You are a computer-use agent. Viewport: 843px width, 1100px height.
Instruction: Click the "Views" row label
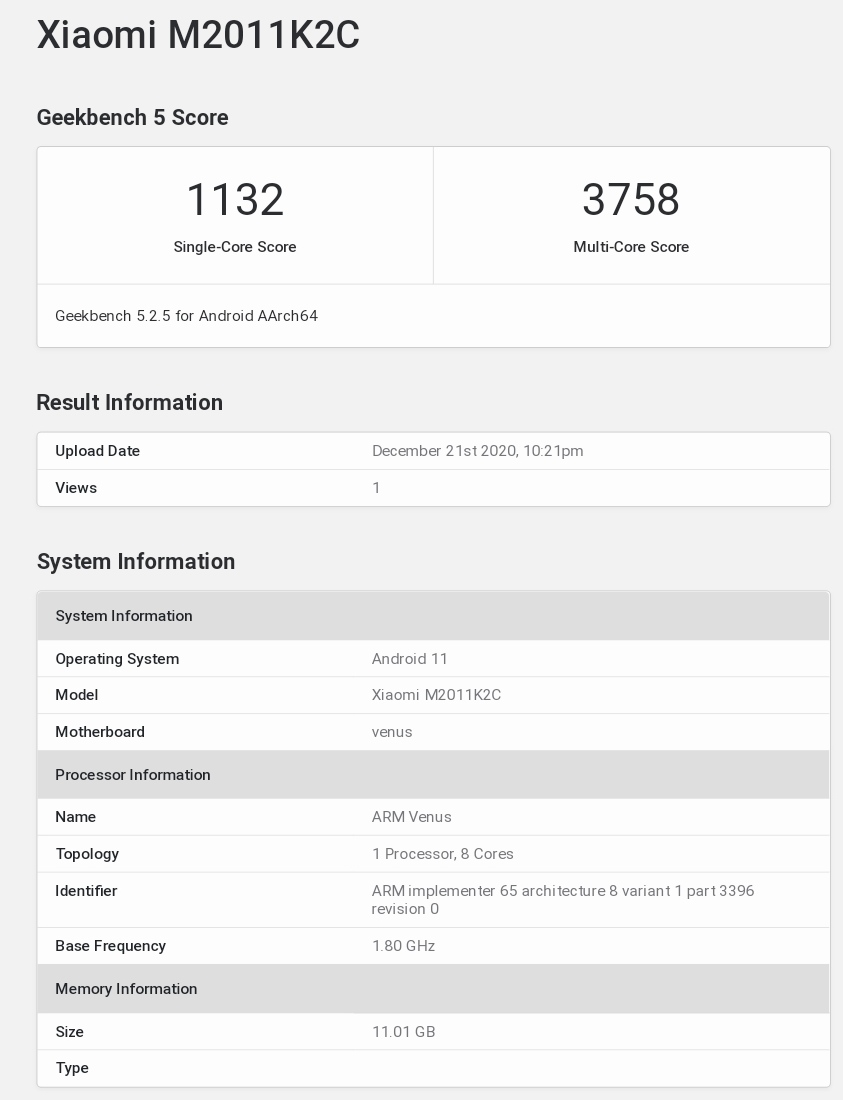[76, 488]
